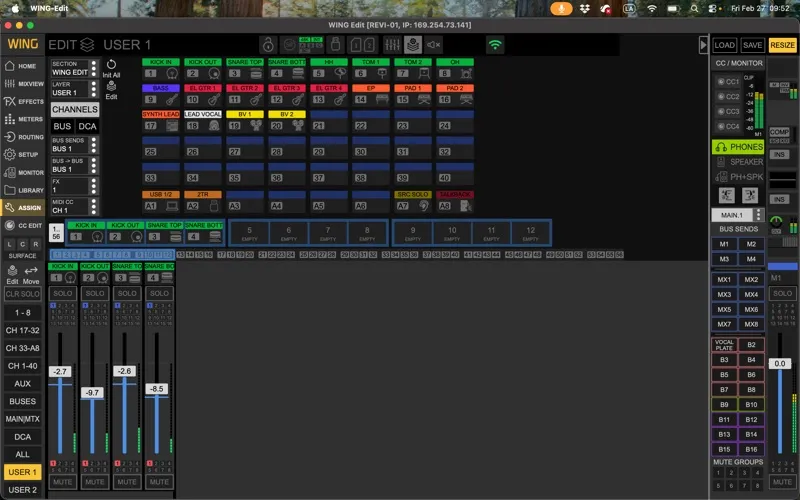
Task: Enable PHONES monitor output
Action: pyautogui.click(x=738, y=147)
